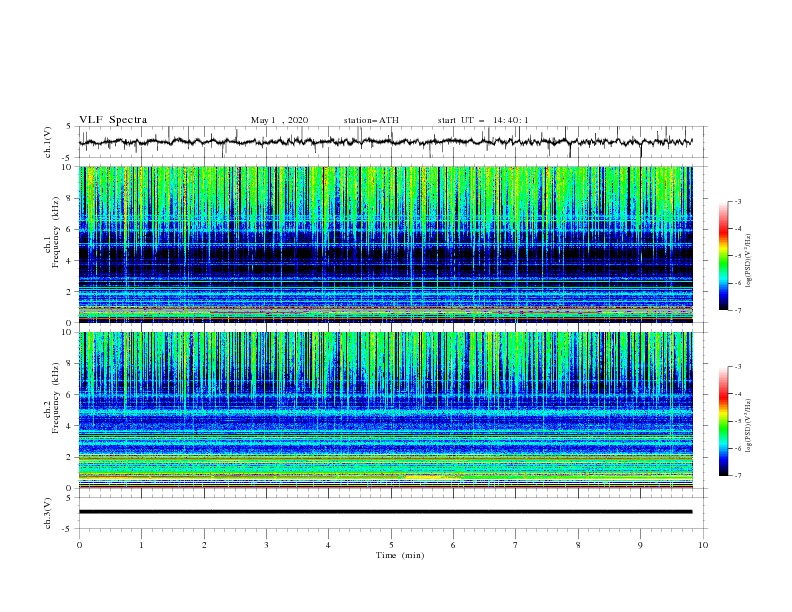Click time axis tick label "6"

pyautogui.click(x=453, y=545)
